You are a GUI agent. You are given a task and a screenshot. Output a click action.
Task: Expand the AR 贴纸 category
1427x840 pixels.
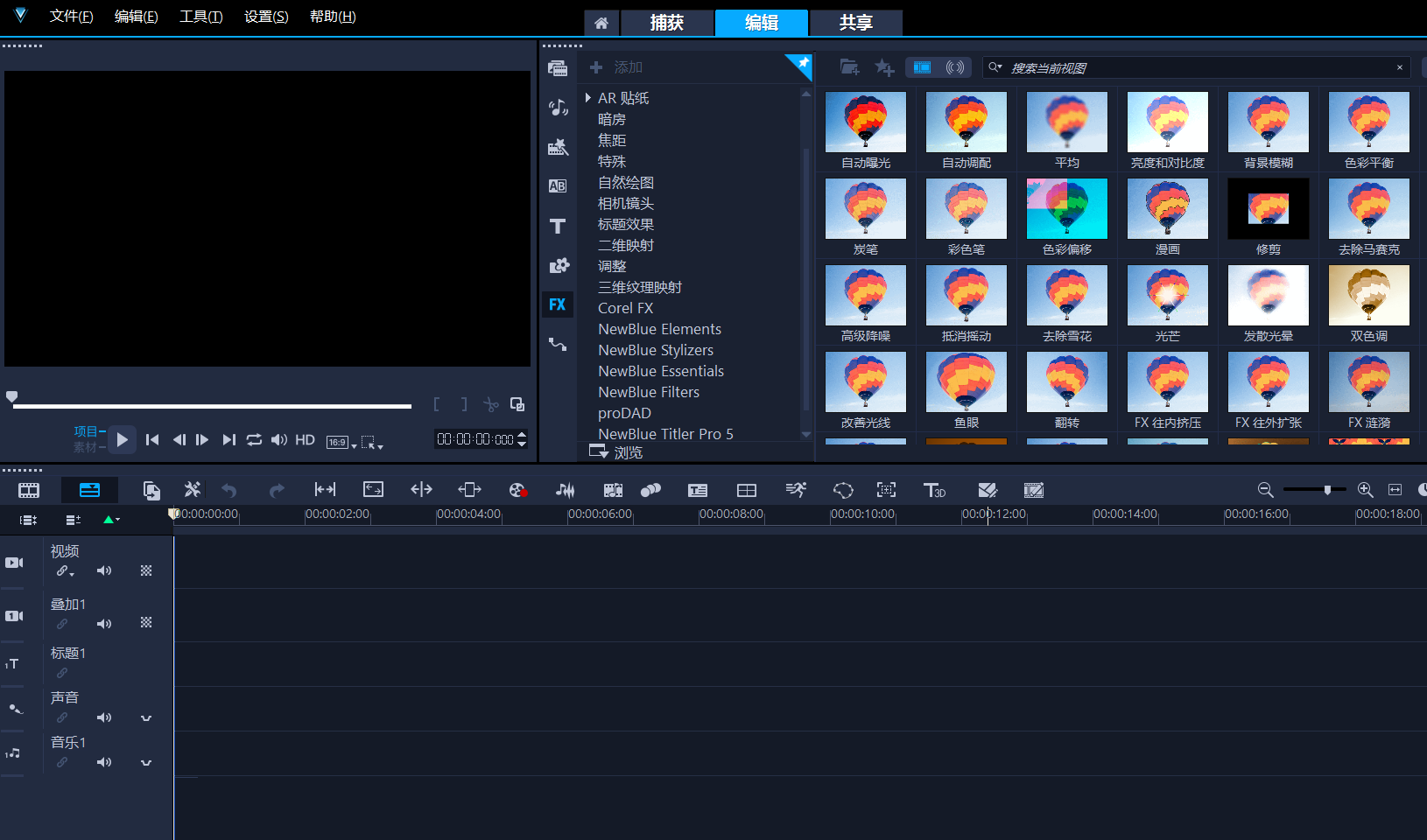[588, 98]
